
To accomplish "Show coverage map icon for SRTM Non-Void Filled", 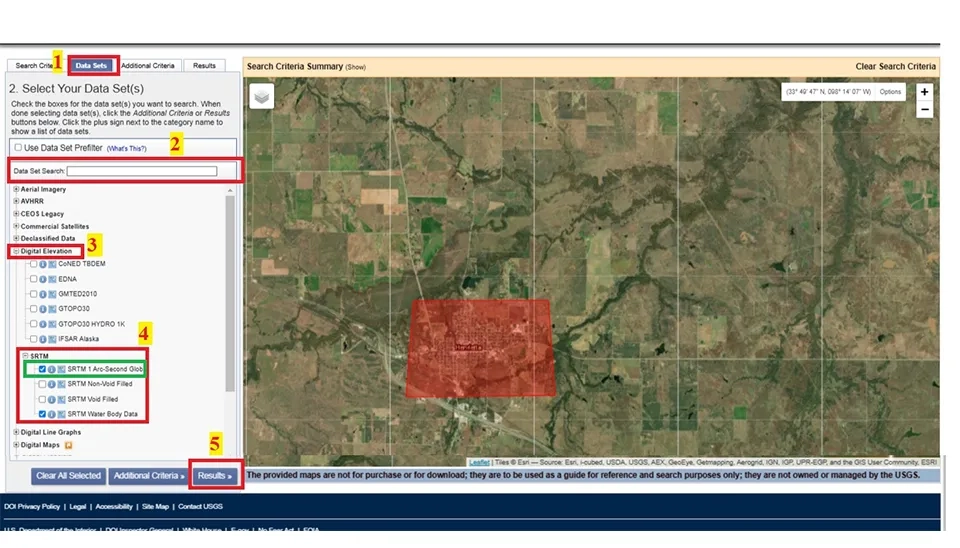I will (x=62, y=385).
